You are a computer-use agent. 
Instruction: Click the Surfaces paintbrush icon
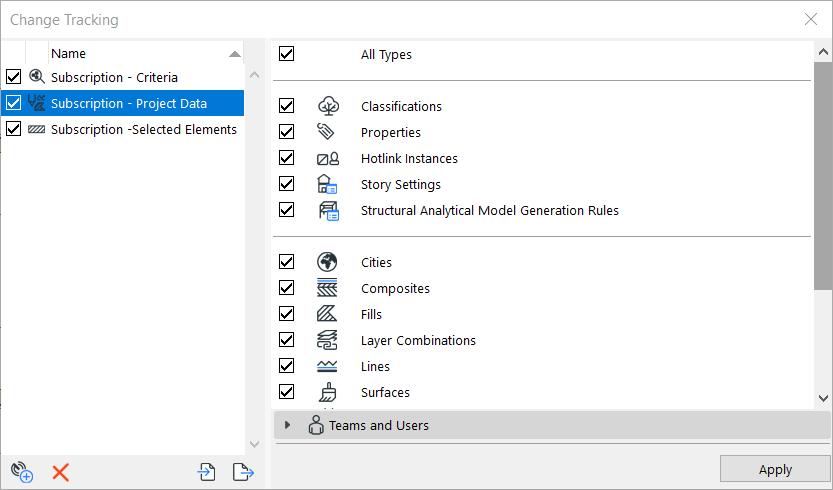click(x=327, y=392)
